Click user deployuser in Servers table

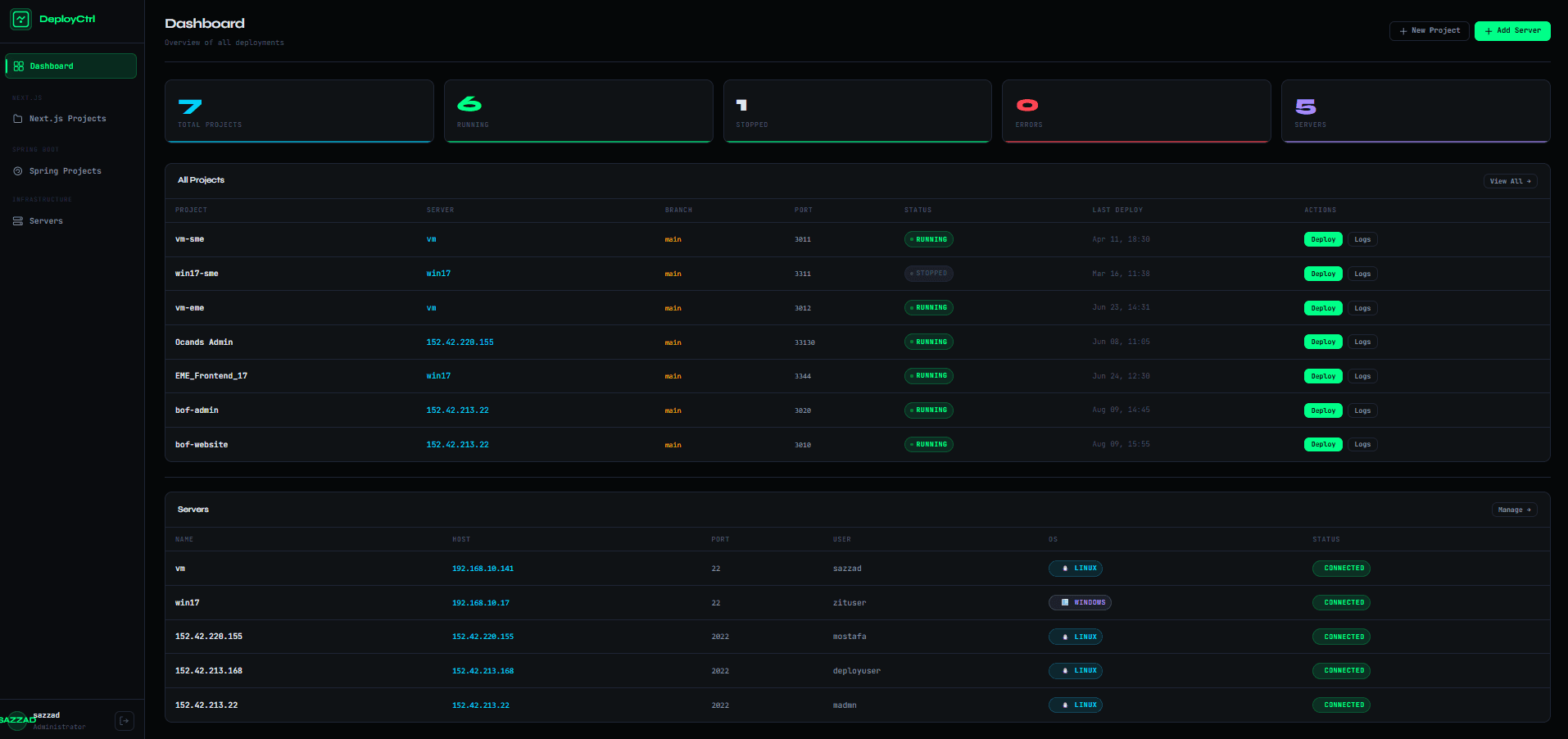tap(856, 671)
